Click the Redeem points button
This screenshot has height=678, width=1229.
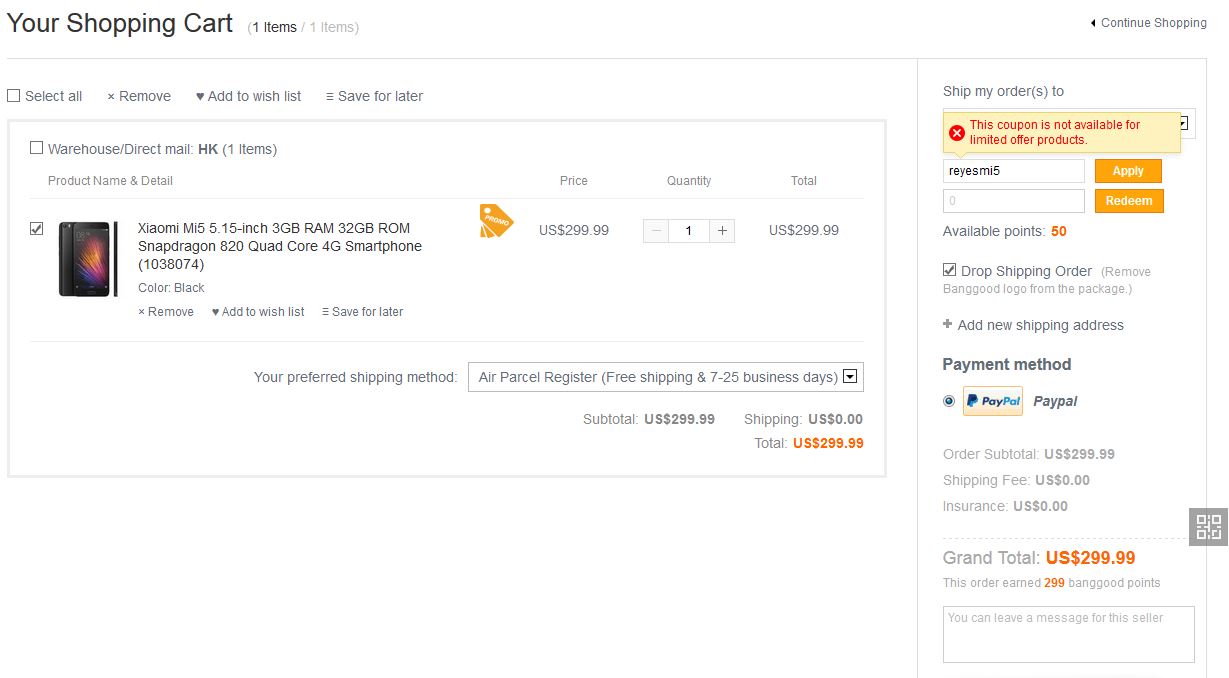[1129, 201]
